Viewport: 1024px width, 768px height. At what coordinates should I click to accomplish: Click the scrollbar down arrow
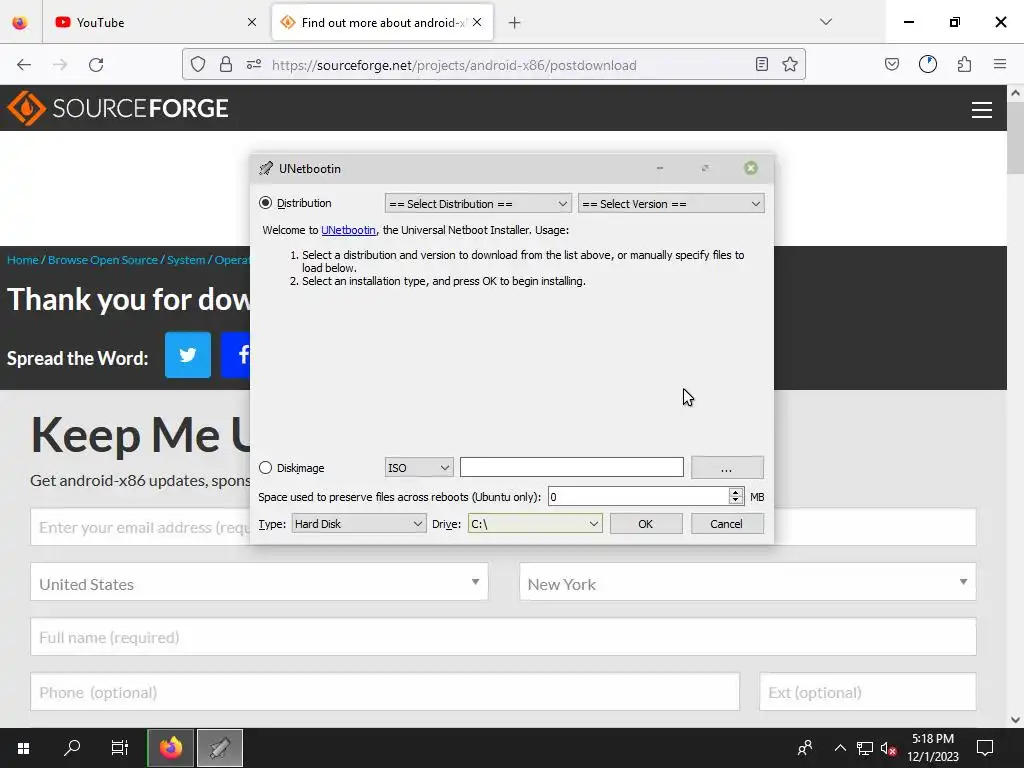click(x=1016, y=720)
